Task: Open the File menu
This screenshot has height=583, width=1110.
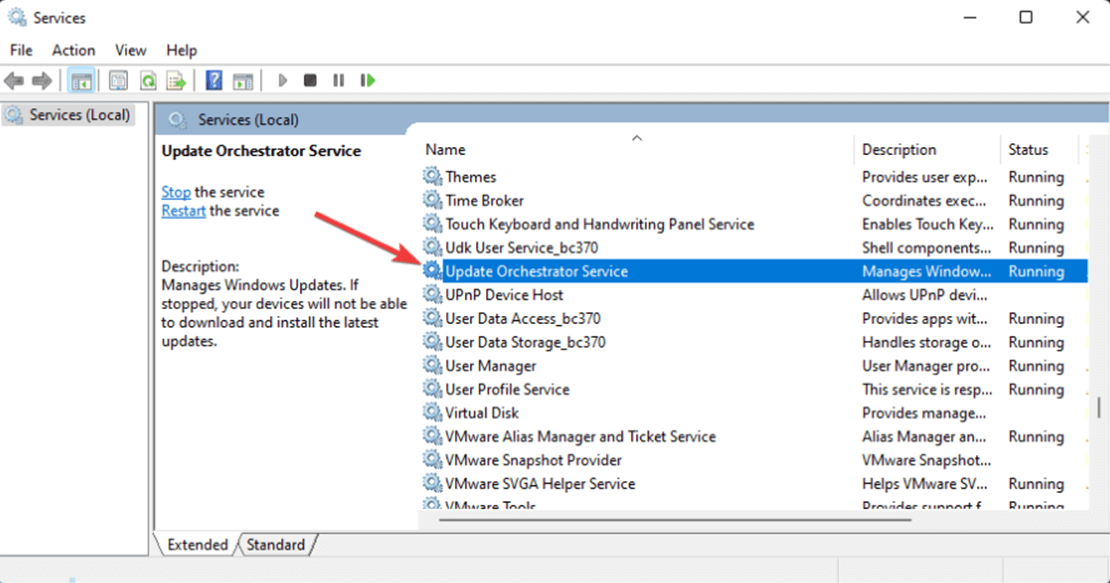Action: pyautogui.click(x=21, y=50)
